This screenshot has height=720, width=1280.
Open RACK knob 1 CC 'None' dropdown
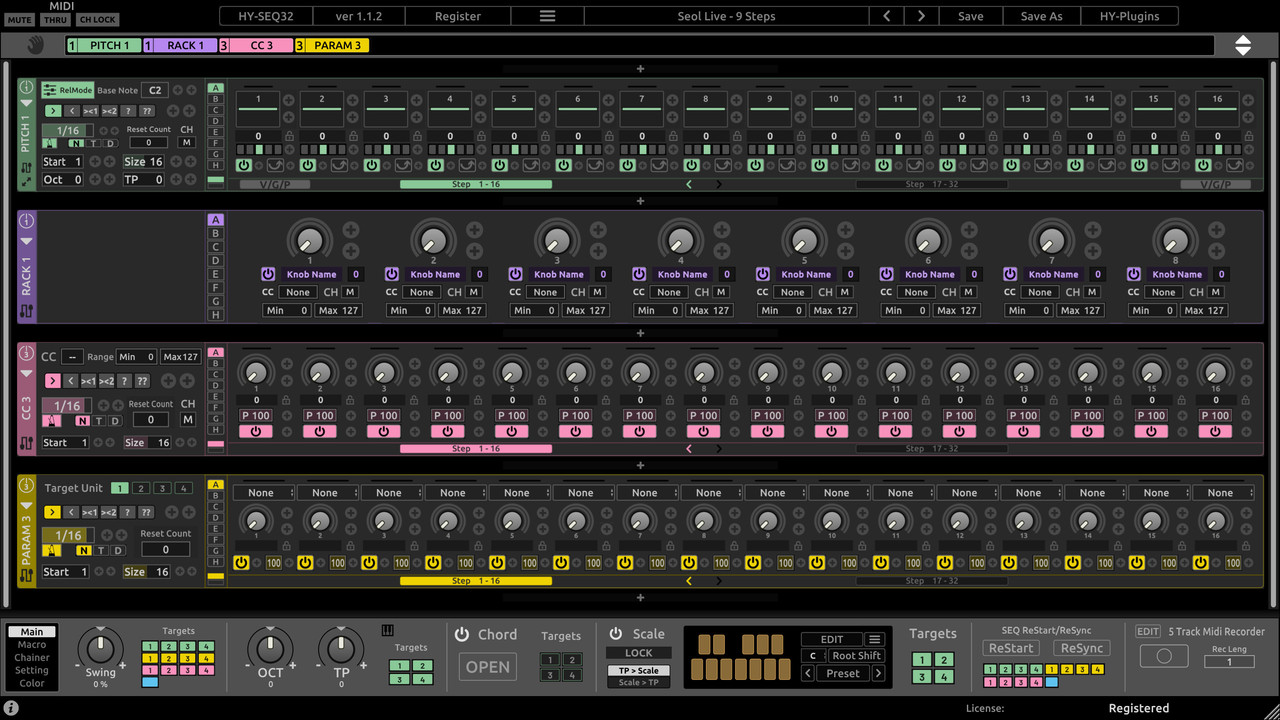[298, 292]
